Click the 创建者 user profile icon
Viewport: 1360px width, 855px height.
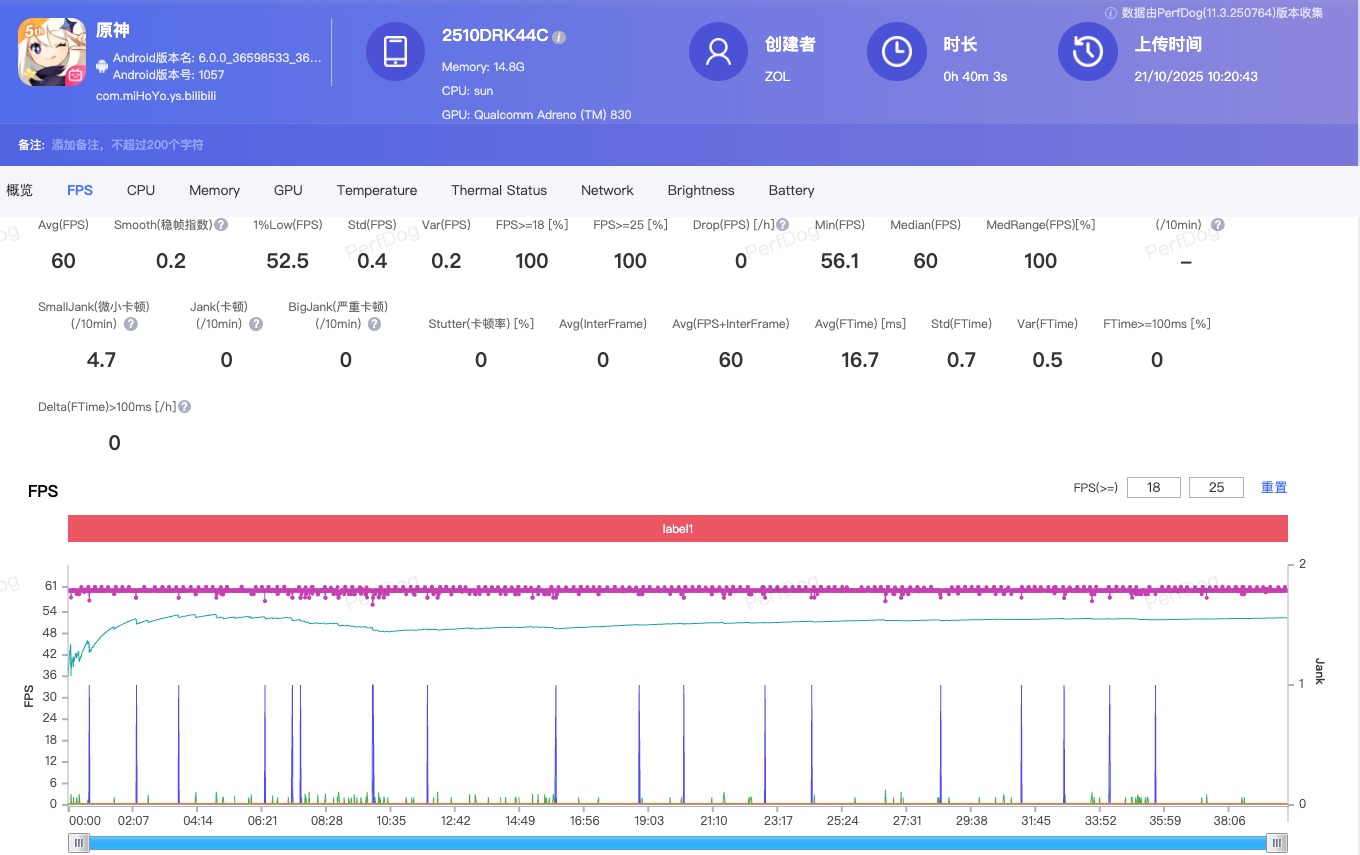click(717, 52)
